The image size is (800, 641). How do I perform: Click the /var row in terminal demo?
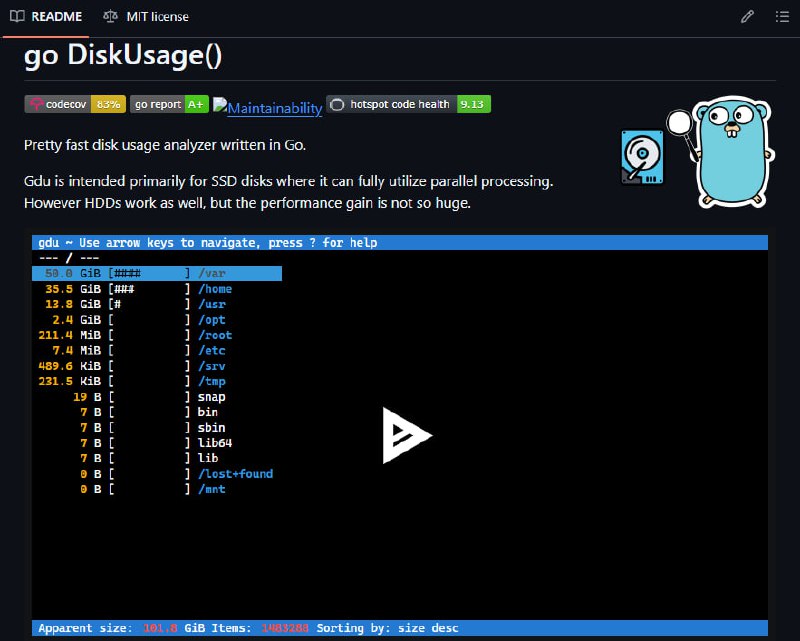point(157,273)
